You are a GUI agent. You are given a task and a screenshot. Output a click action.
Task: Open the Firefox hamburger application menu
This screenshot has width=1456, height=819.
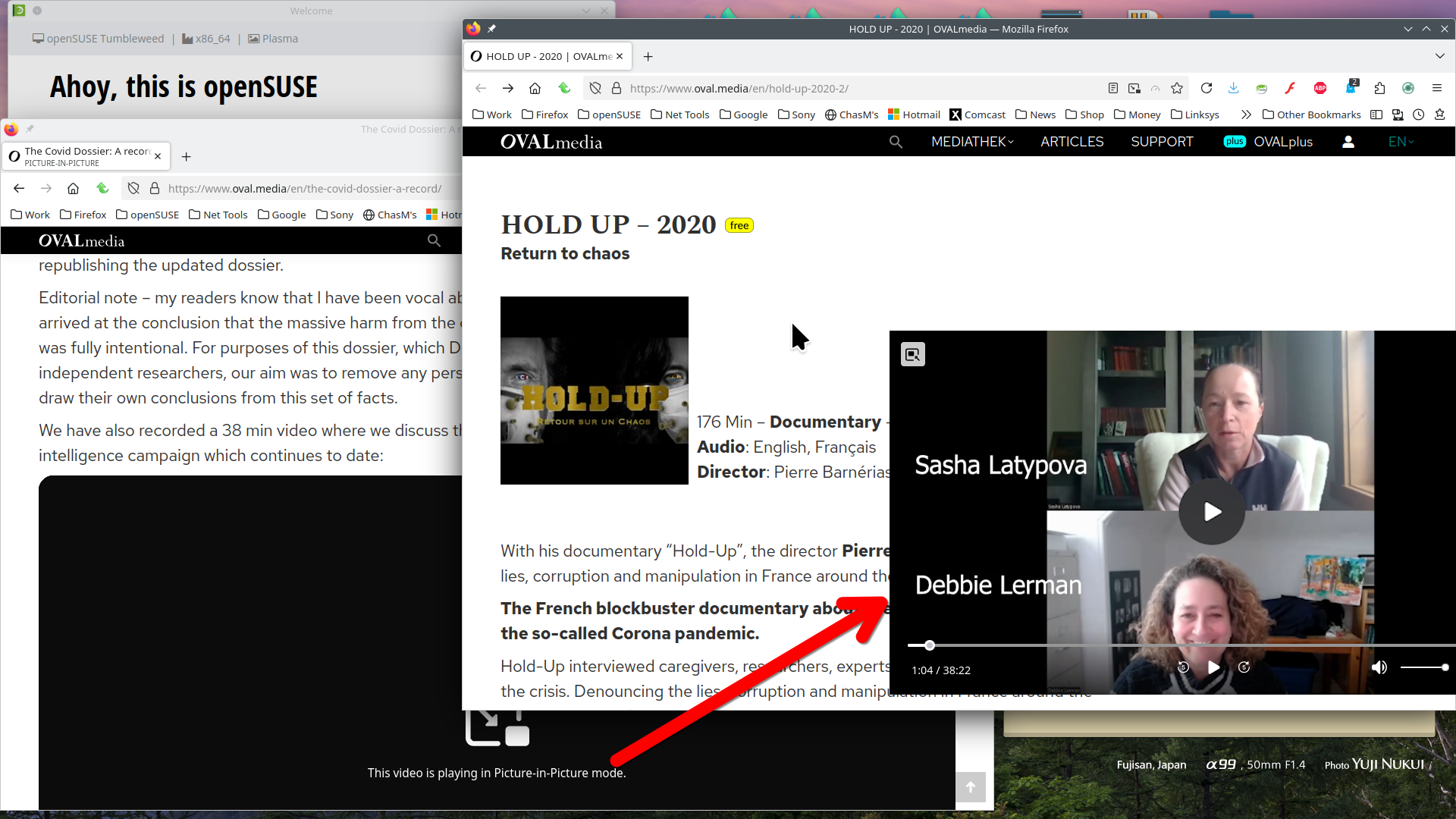pos(1436,88)
